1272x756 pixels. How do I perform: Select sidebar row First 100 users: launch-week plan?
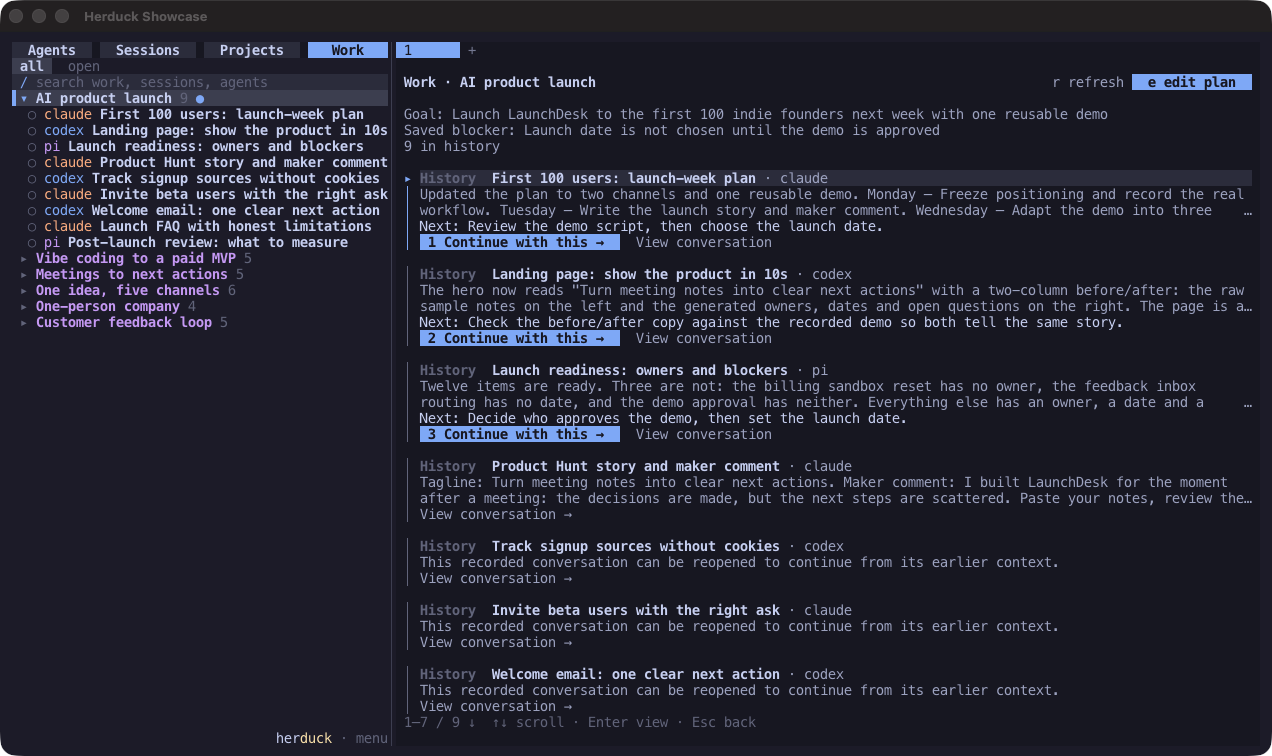pos(200,114)
